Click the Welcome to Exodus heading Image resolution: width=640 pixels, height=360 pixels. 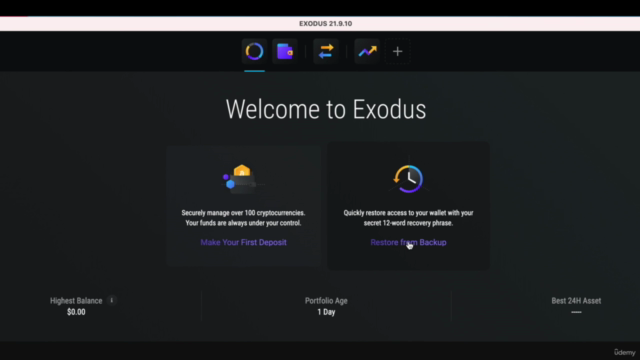[x=326, y=109]
